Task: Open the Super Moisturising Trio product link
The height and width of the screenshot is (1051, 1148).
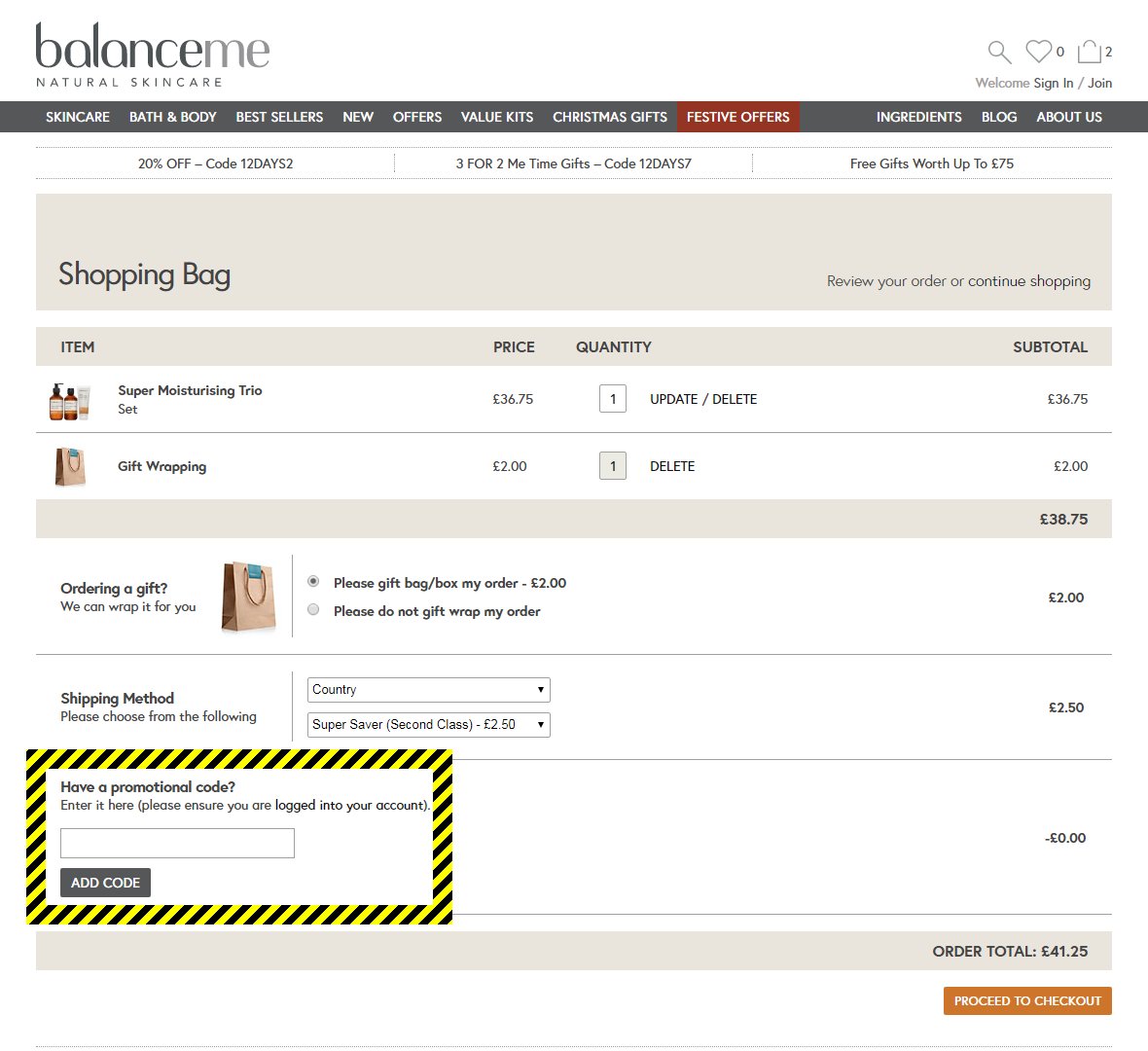Action: [190, 391]
